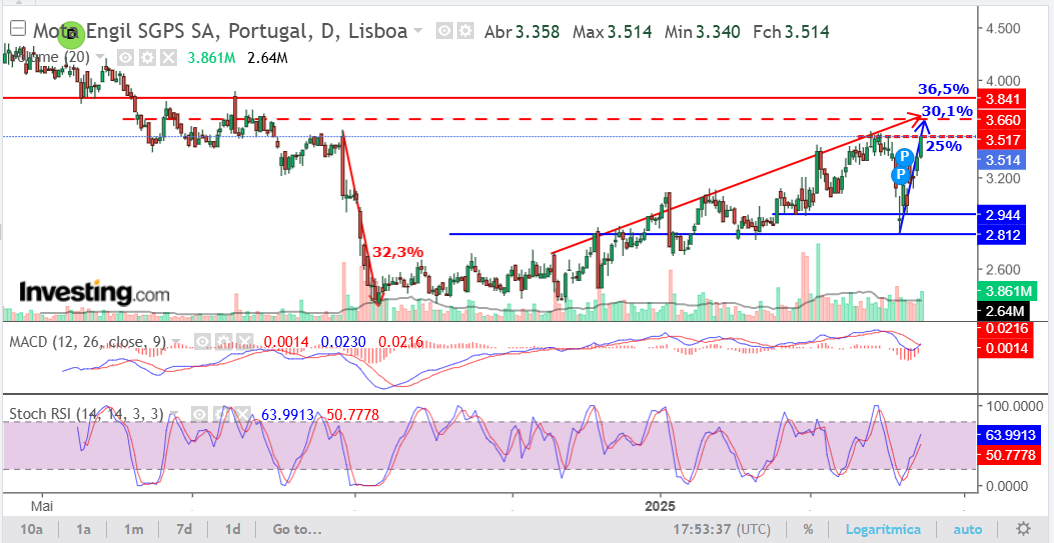Image resolution: width=1054 pixels, height=543 pixels.
Task: Expand the Volume (20) dropdown arrow
Action: (101, 57)
